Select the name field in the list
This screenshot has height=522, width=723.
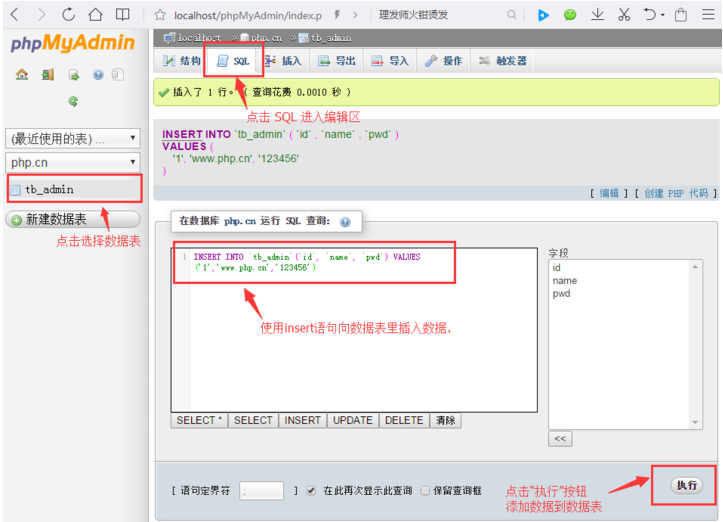[x=565, y=281]
